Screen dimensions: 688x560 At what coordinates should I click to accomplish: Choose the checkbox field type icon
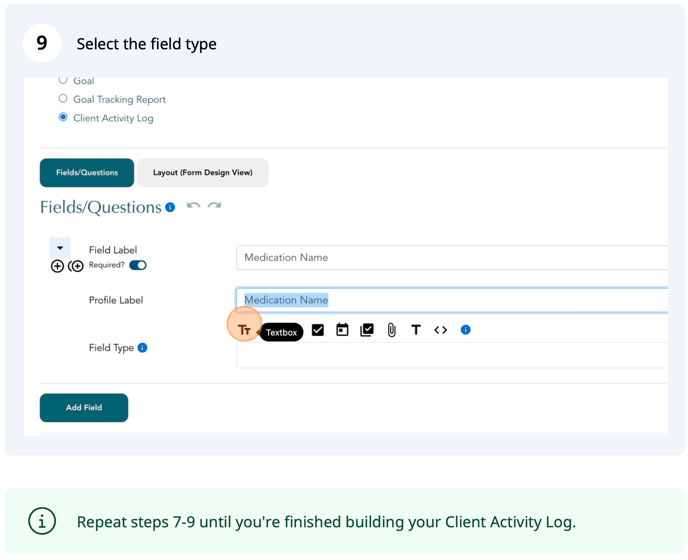coord(318,330)
